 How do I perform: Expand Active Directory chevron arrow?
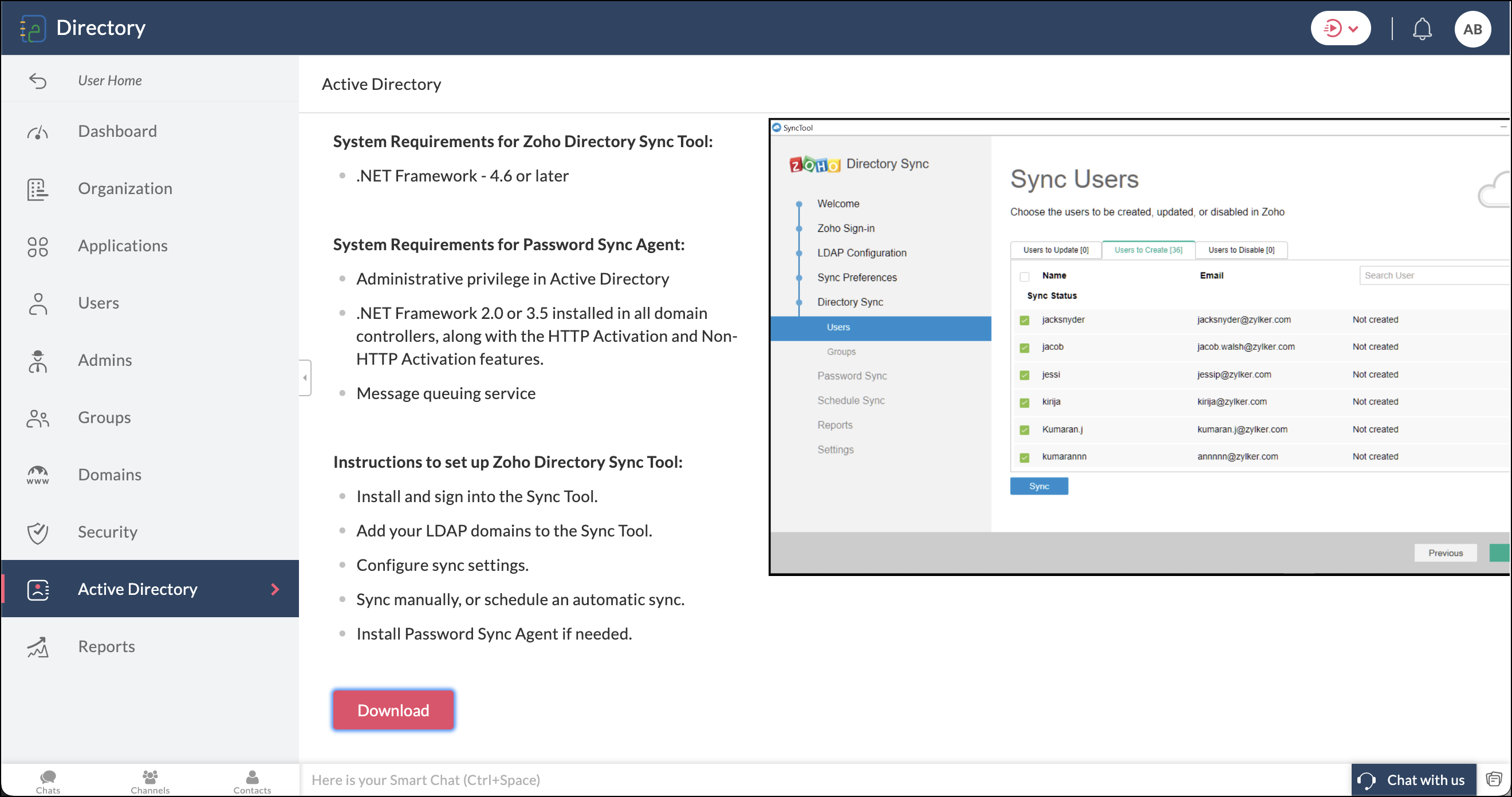coord(275,589)
